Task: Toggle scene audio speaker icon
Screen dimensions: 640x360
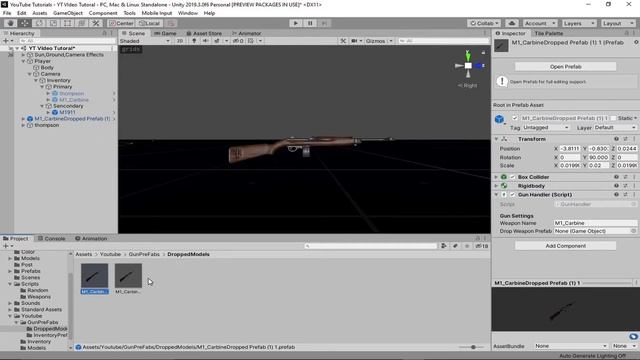Action: coord(205,41)
